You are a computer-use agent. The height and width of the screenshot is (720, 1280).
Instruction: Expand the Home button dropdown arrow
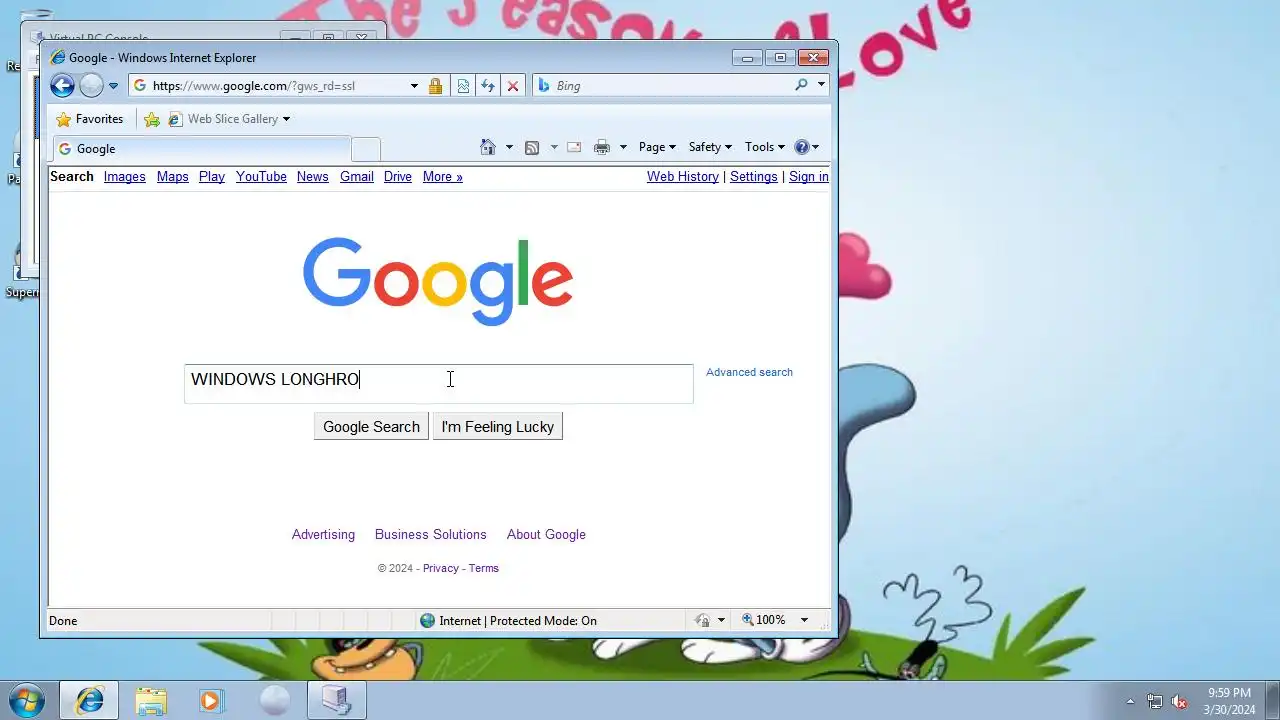509,147
